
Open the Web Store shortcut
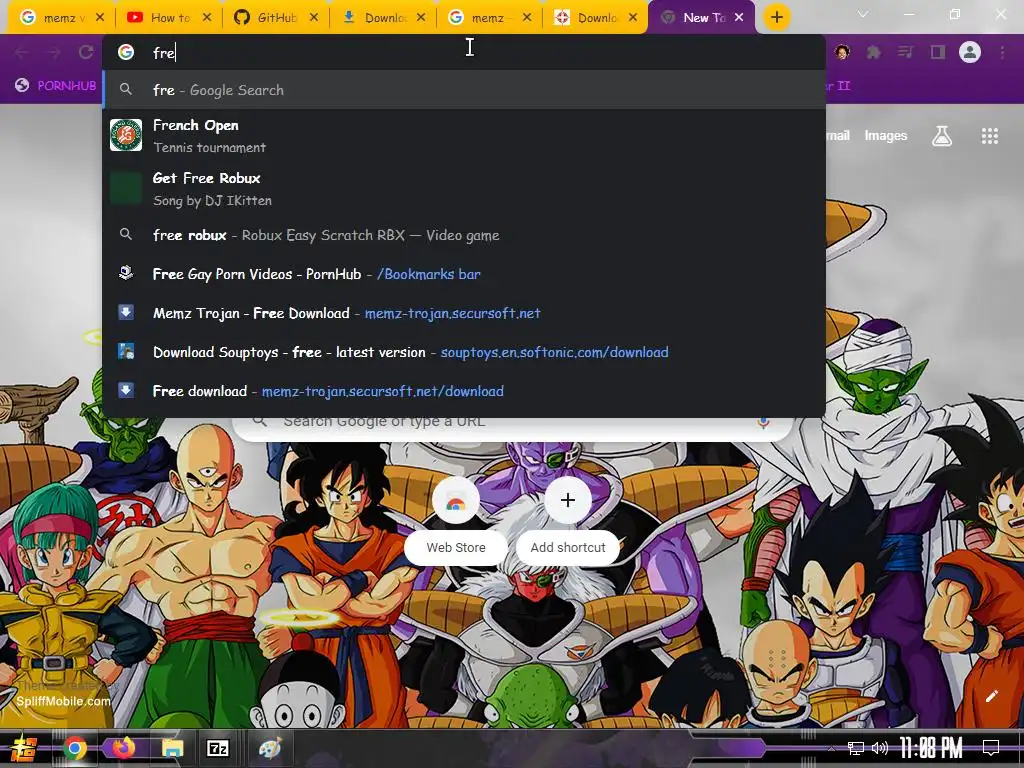point(456,521)
